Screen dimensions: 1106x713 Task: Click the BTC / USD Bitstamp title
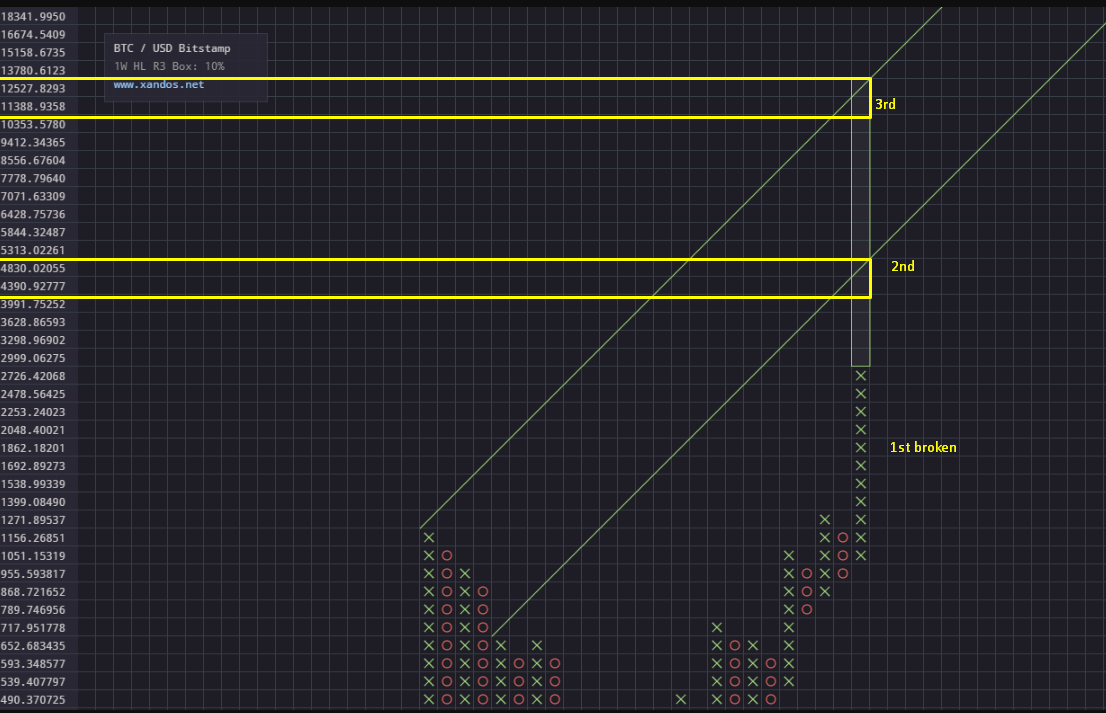click(172, 48)
